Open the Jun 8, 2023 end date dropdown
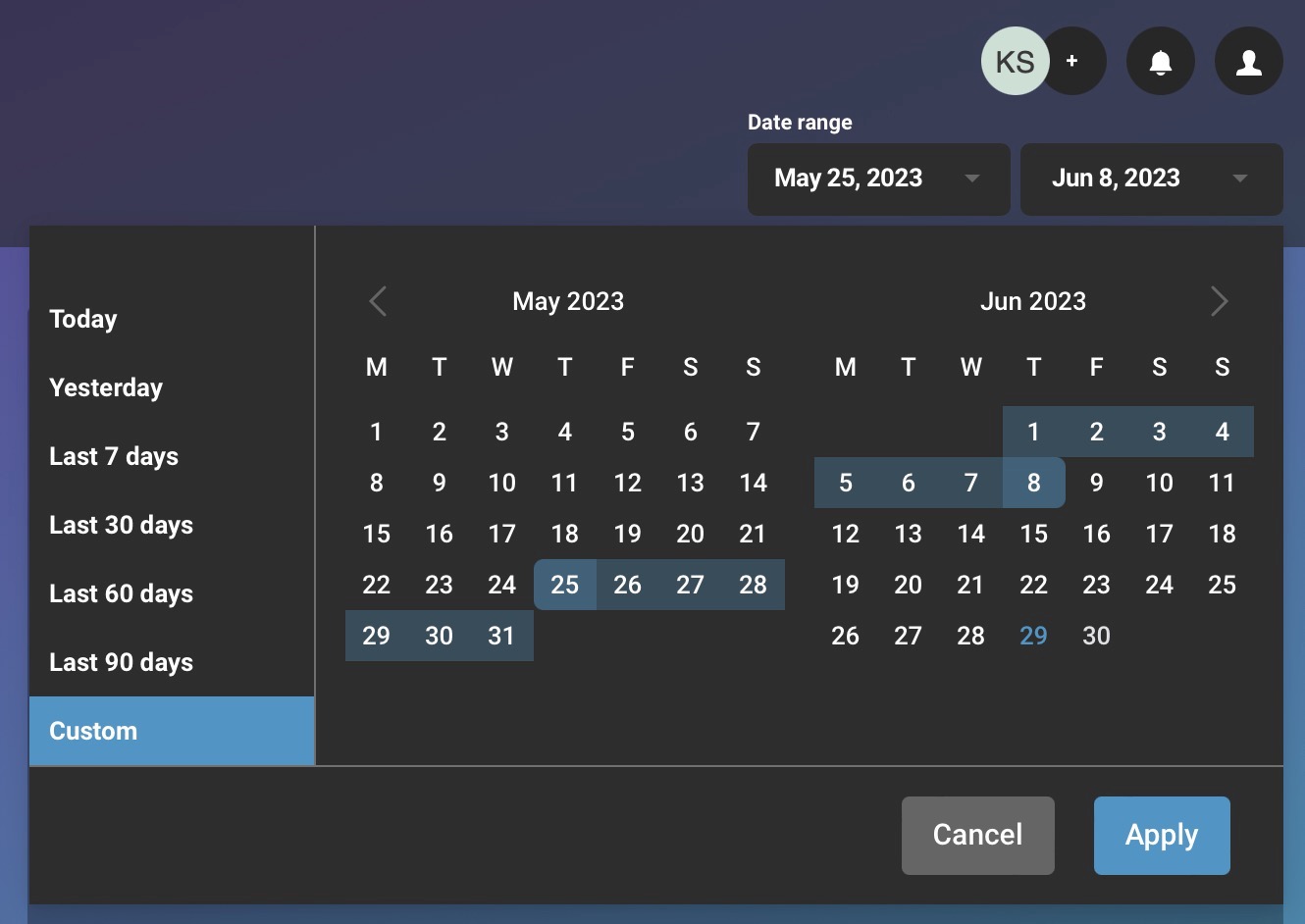The image size is (1305, 924). pos(1151,179)
